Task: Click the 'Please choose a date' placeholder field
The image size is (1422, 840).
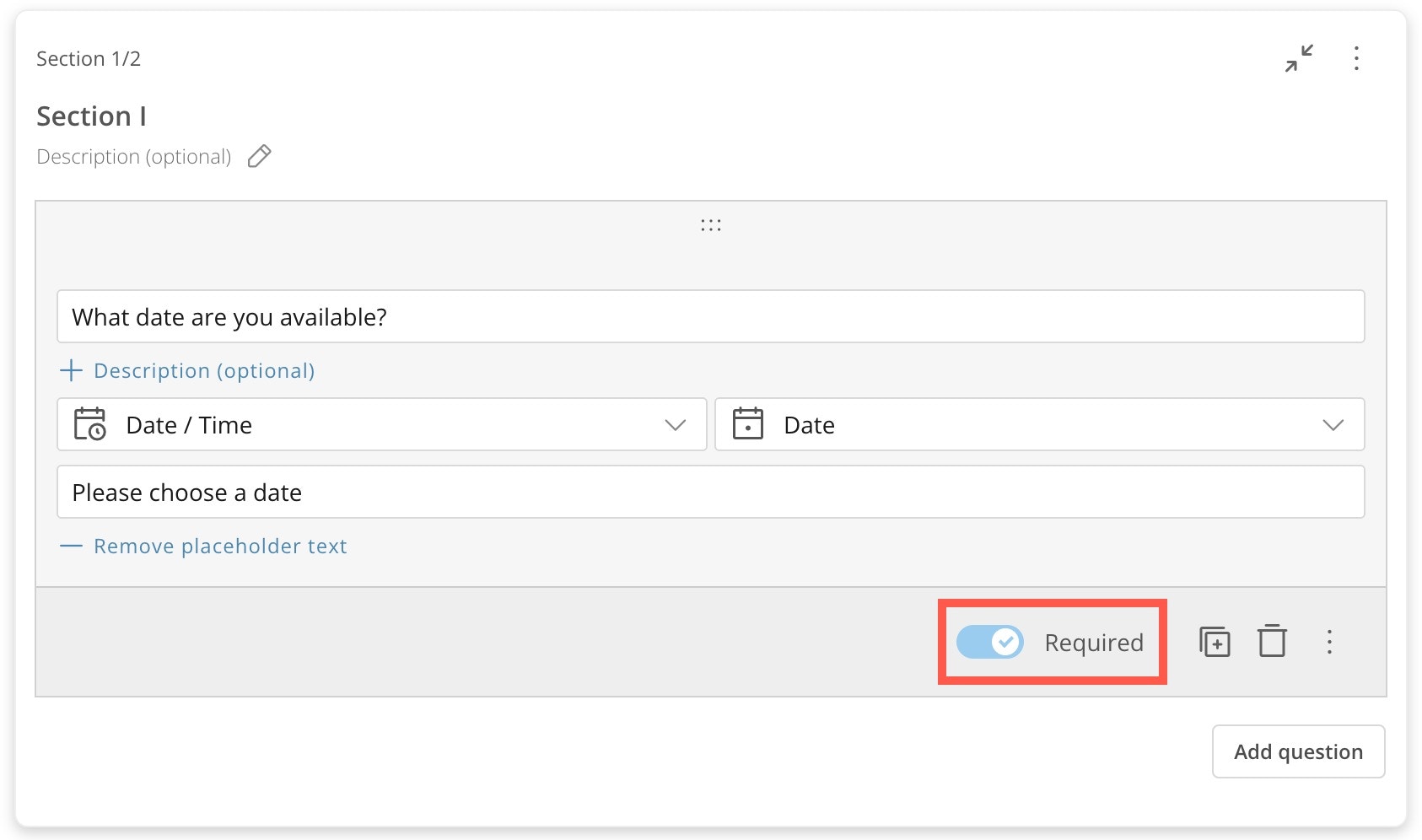Action: [711, 492]
